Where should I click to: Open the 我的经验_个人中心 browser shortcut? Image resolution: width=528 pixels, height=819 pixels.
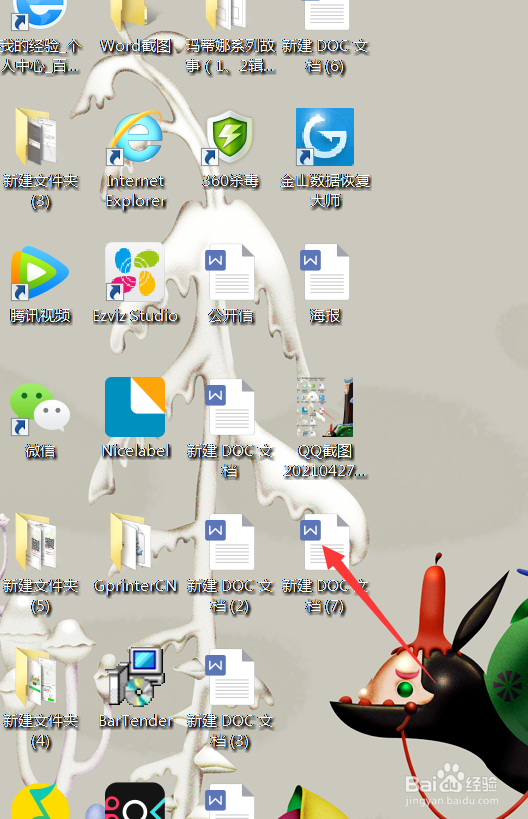coord(39,14)
